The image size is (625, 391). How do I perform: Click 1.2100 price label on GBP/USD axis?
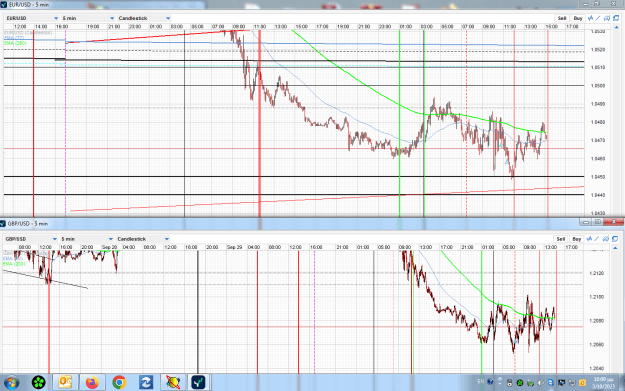tap(597, 297)
